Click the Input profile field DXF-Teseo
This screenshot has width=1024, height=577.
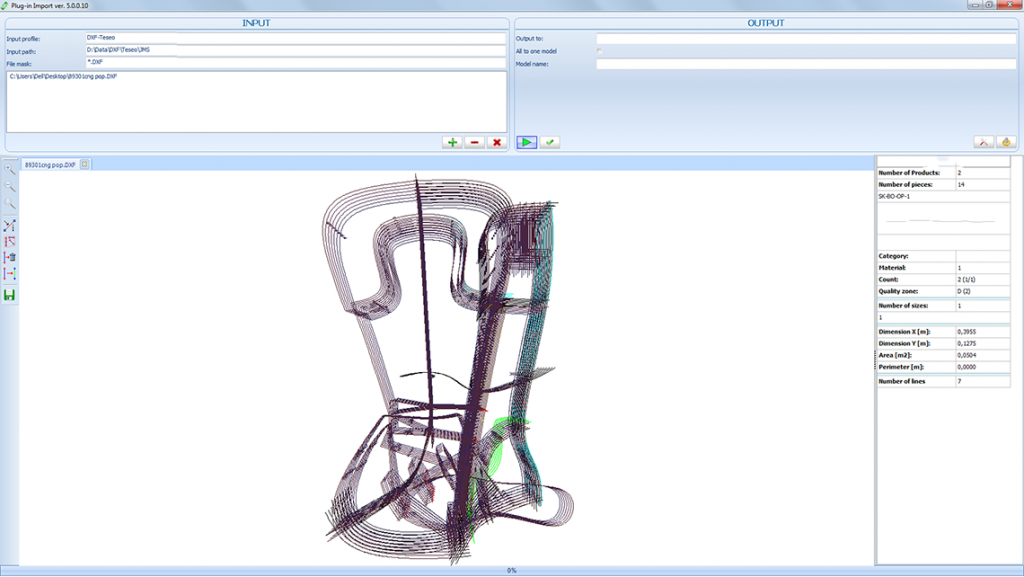[295, 39]
